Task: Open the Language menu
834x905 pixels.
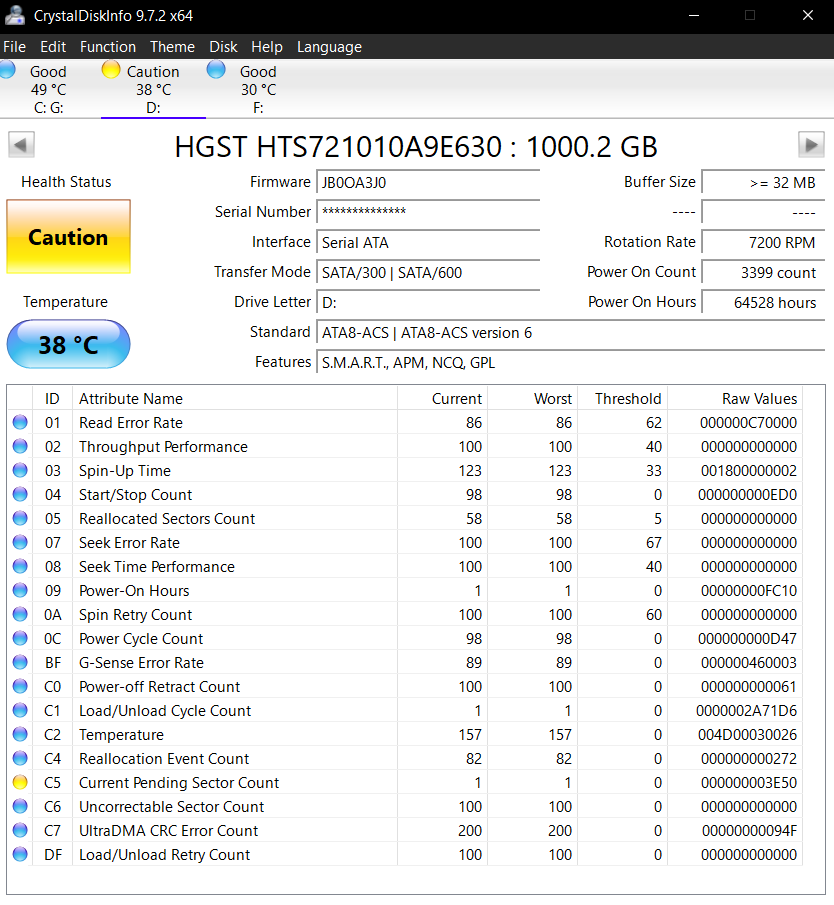Action: point(330,47)
